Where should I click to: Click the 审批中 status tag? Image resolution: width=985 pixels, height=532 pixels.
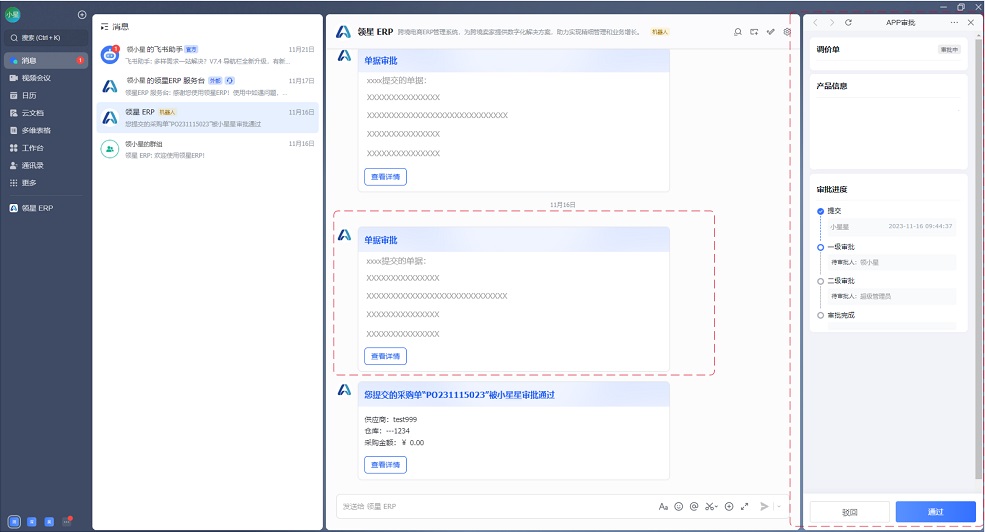949,50
